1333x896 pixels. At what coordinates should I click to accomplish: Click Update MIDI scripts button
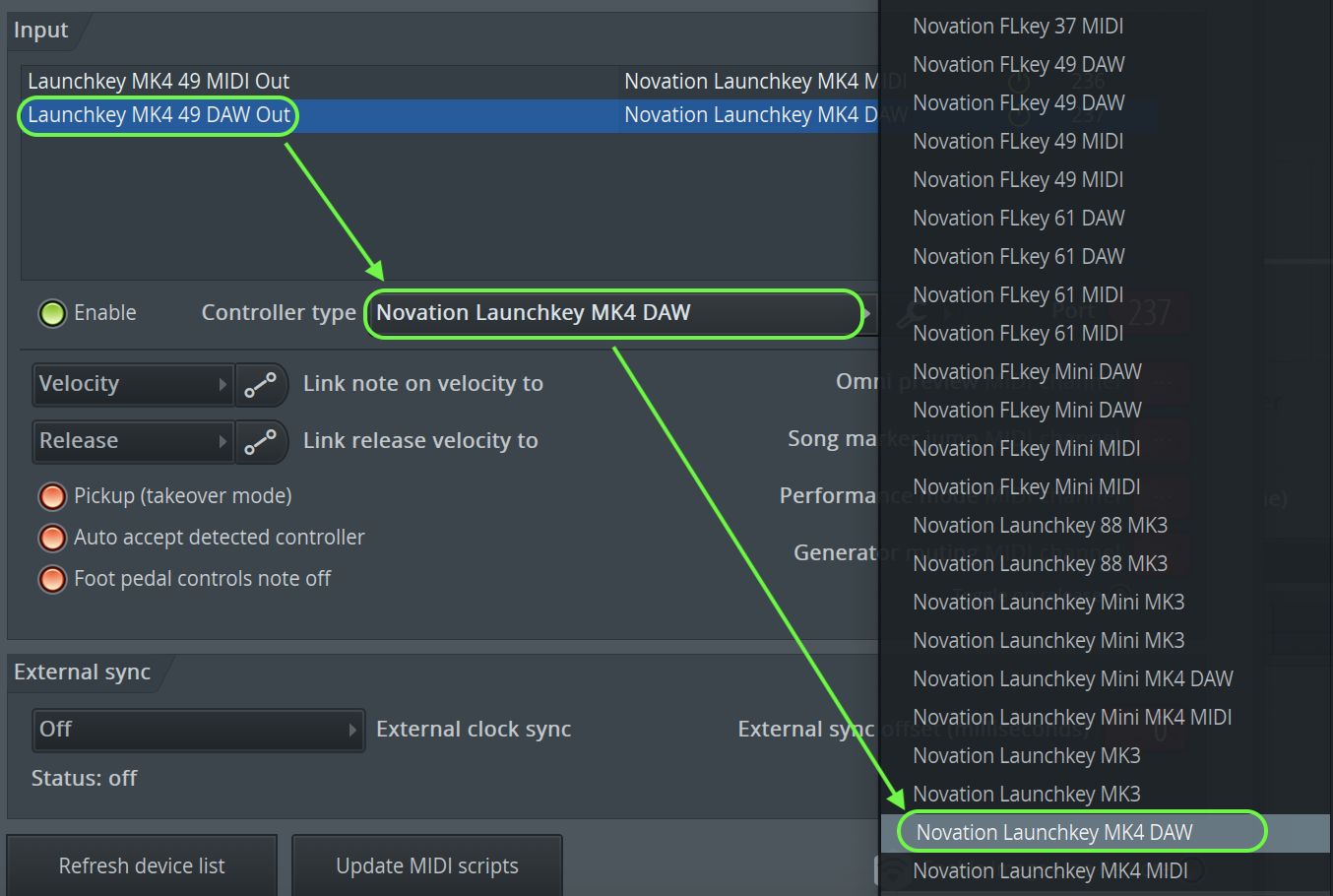[x=427, y=866]
